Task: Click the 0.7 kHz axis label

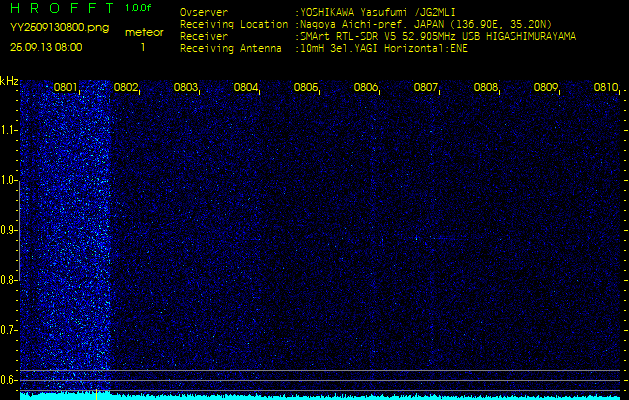Action: (x=8, y=330)
